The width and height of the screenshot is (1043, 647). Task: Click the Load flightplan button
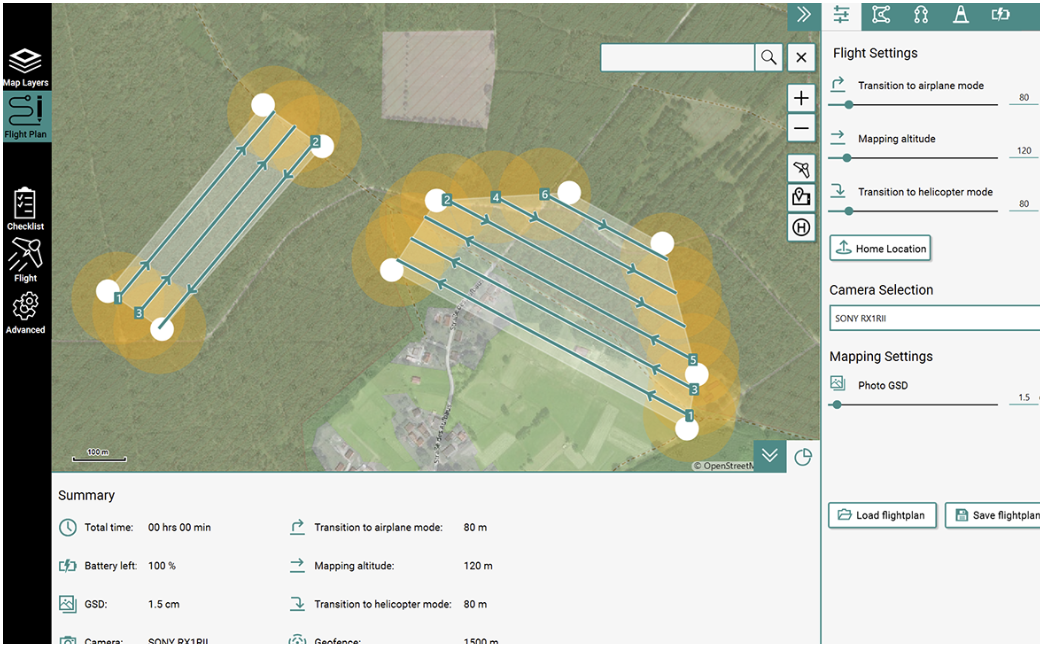[x=882, y=515]
